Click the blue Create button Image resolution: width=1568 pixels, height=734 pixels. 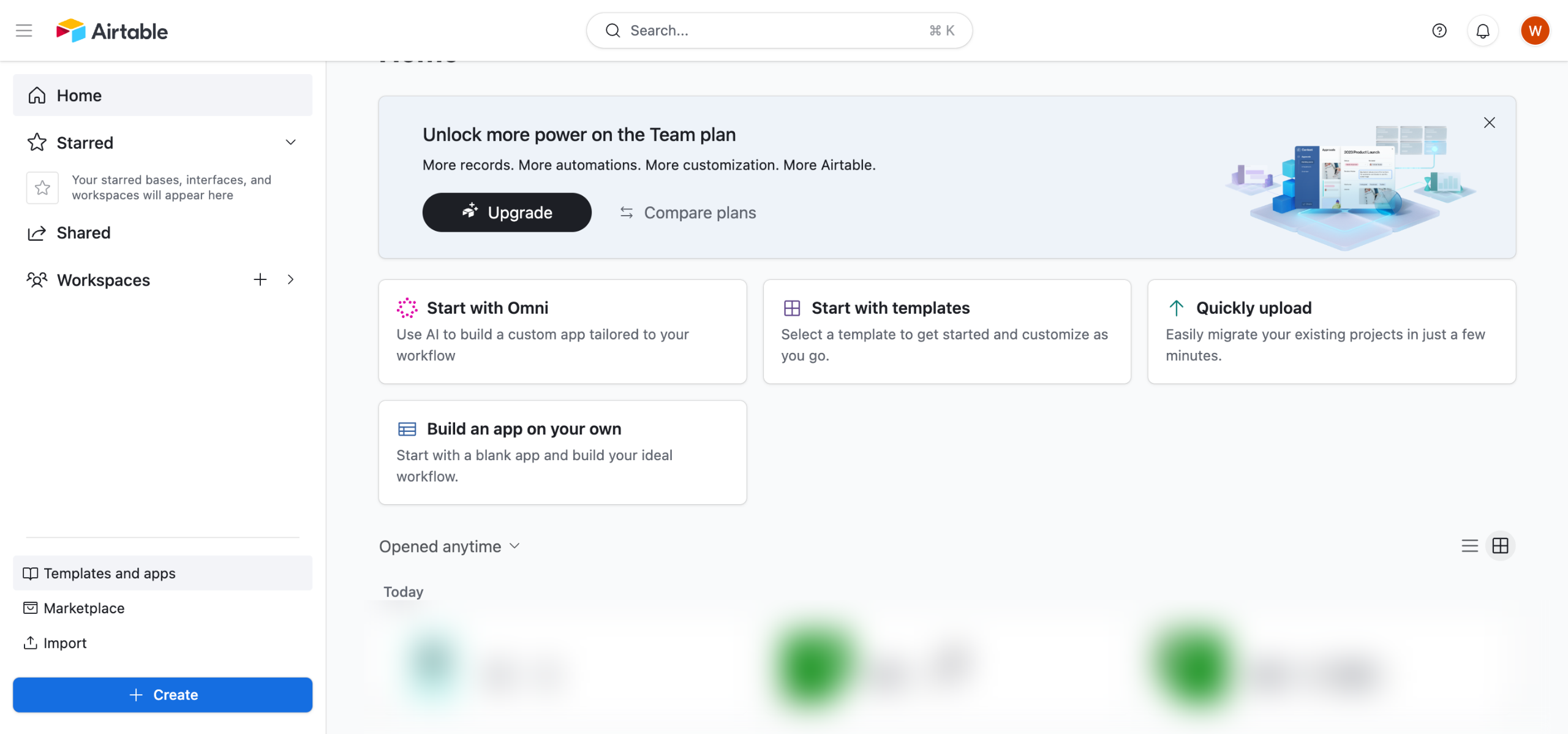coord(162,695)
